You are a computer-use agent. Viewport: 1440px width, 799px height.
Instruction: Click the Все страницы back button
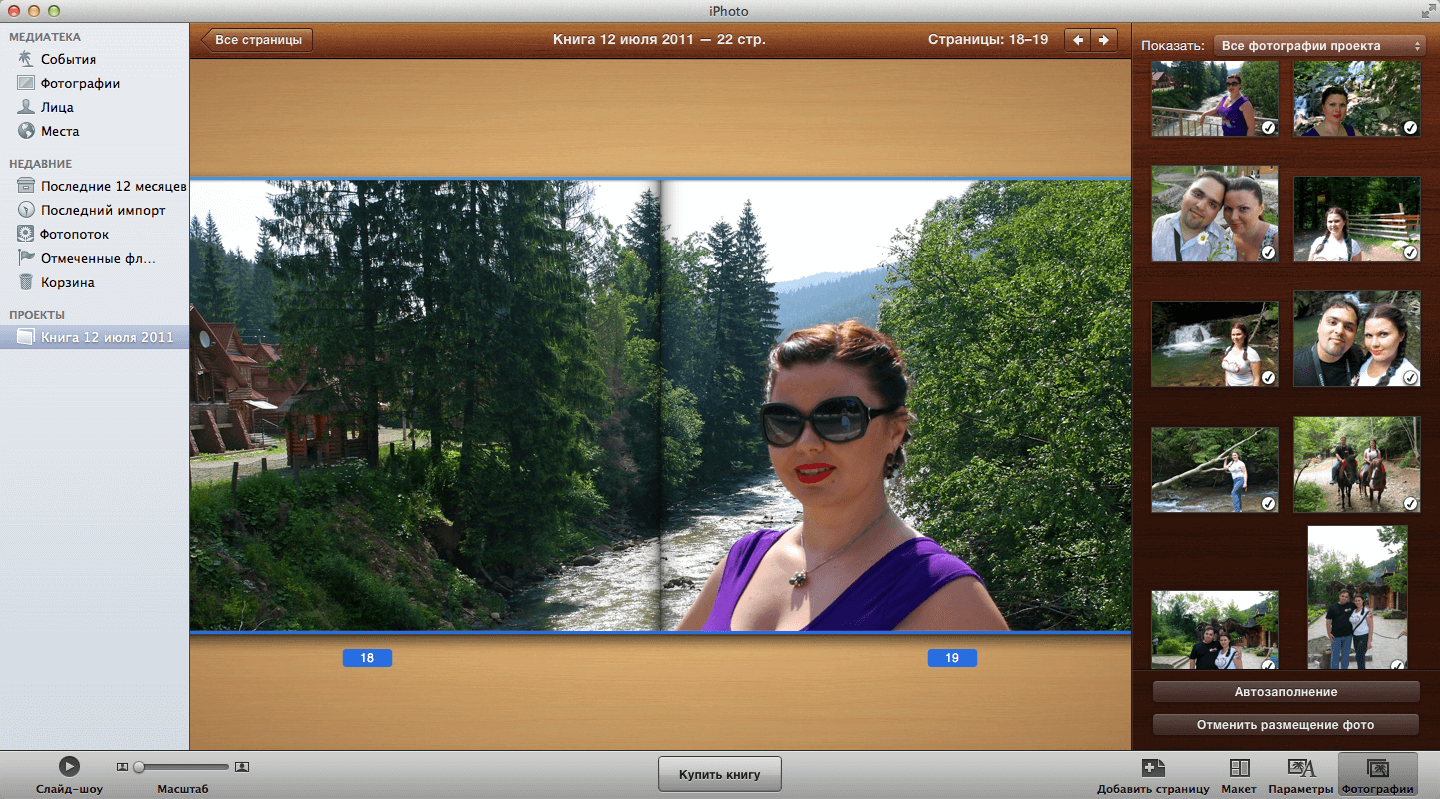point(258,40)
